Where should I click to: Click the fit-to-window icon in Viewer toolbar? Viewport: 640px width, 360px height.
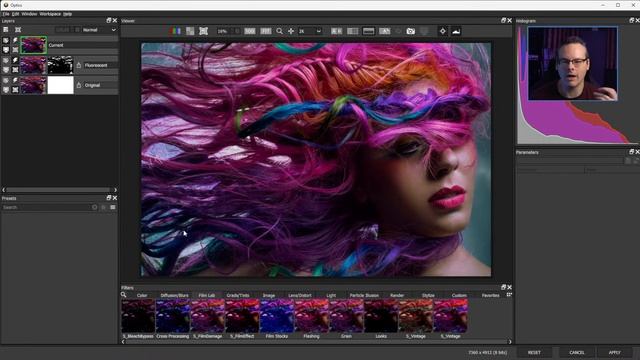click(203, 31)
